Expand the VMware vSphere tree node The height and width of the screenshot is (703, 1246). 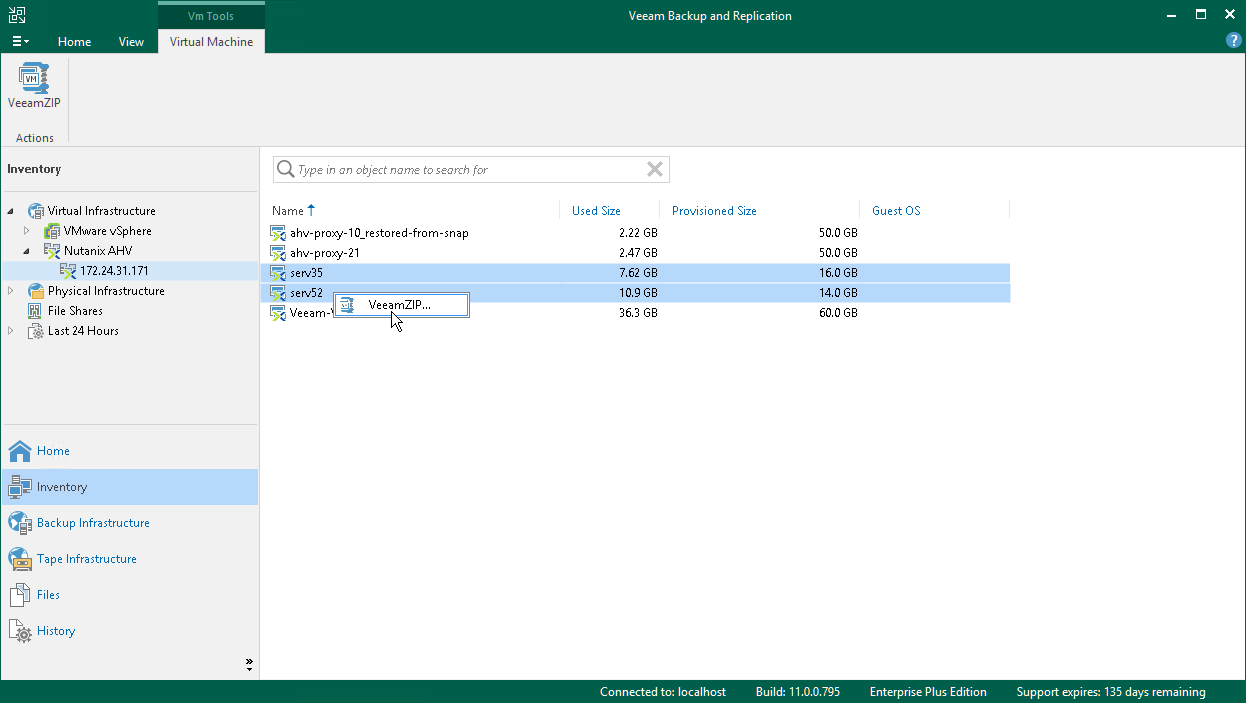tap(27, 231)
